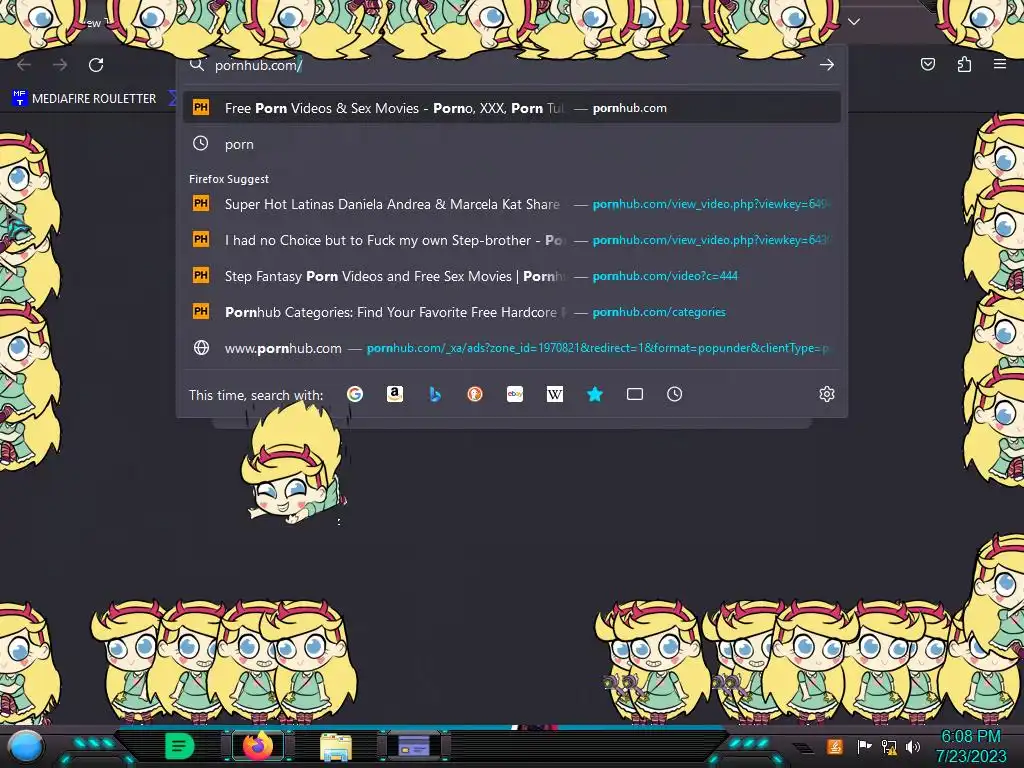The width and height of the screenshot is (1024, 768).
Task: Open the purple window app on taskbar
Action: 414,746
